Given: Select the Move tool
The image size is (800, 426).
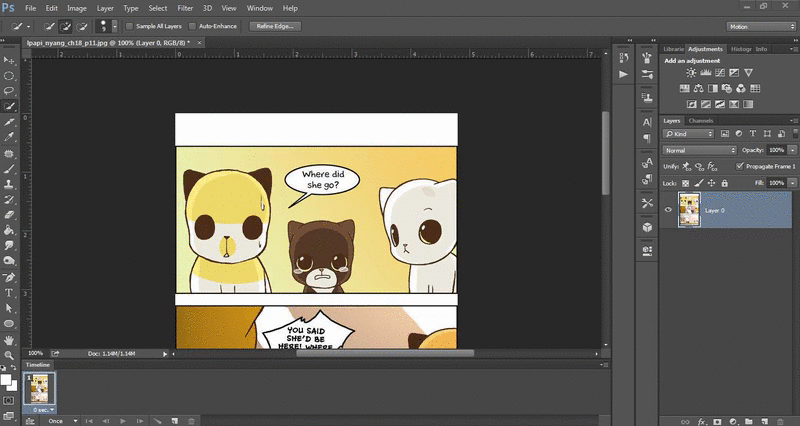Looking at the screenshot, I should coord(9,59).
